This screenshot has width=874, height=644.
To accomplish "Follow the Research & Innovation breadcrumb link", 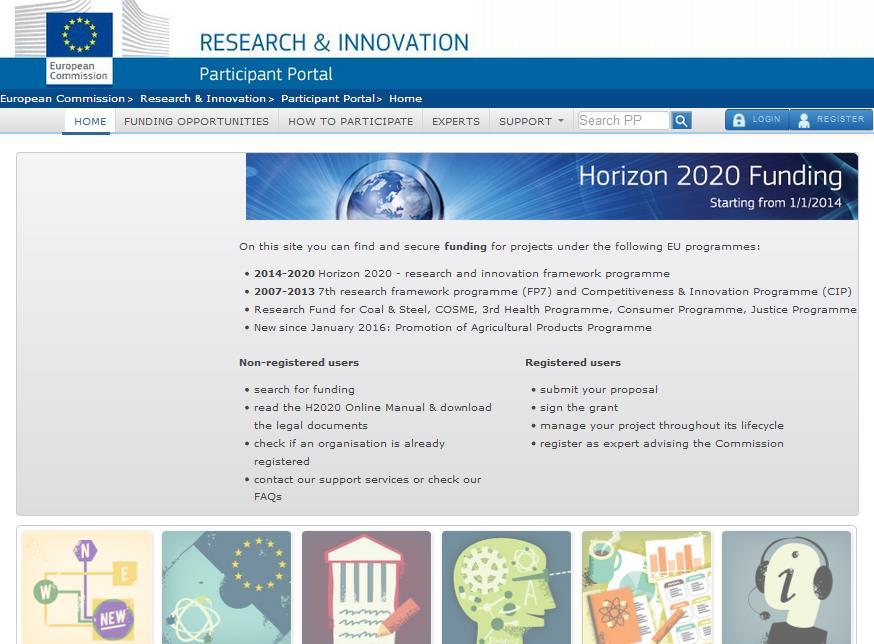I will 203,99.
